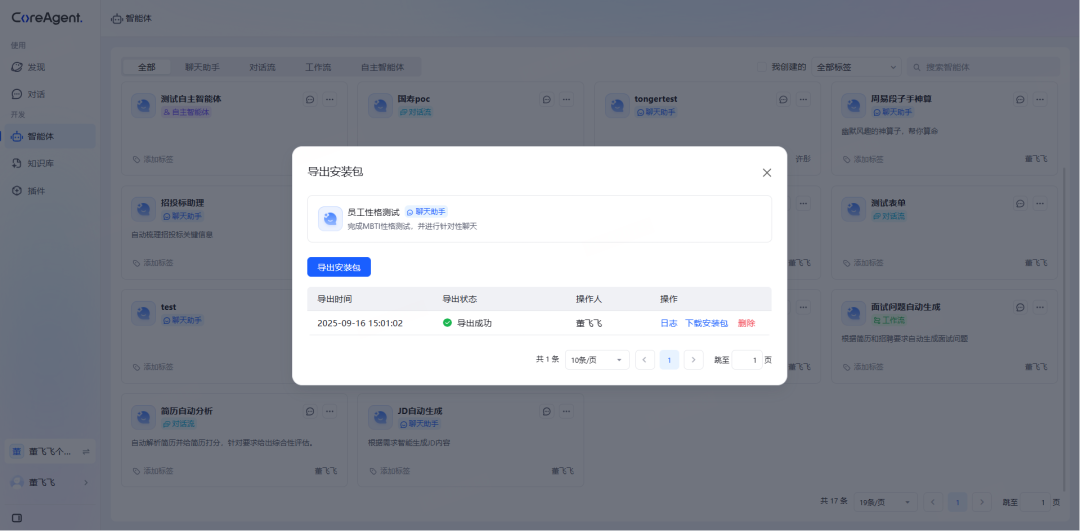Click the CoreAgent logo

(x=47, y=19)
